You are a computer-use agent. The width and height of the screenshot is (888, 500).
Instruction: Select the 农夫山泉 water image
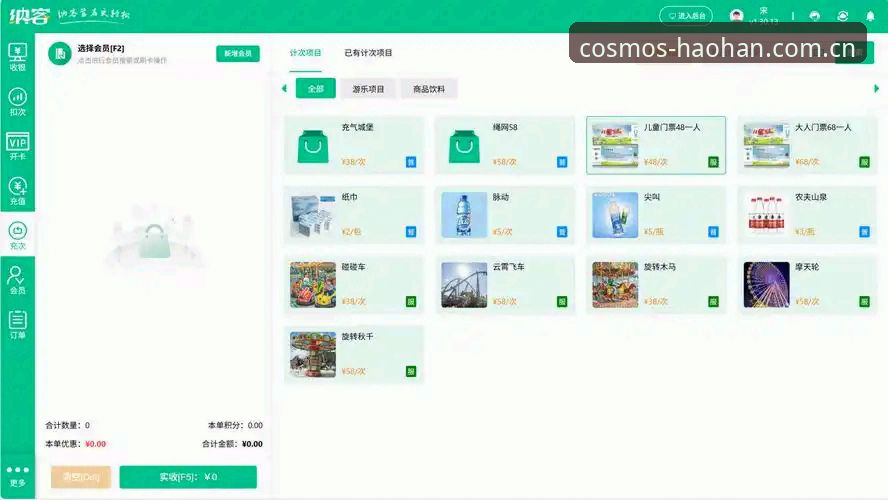click(x=766, y=215)
